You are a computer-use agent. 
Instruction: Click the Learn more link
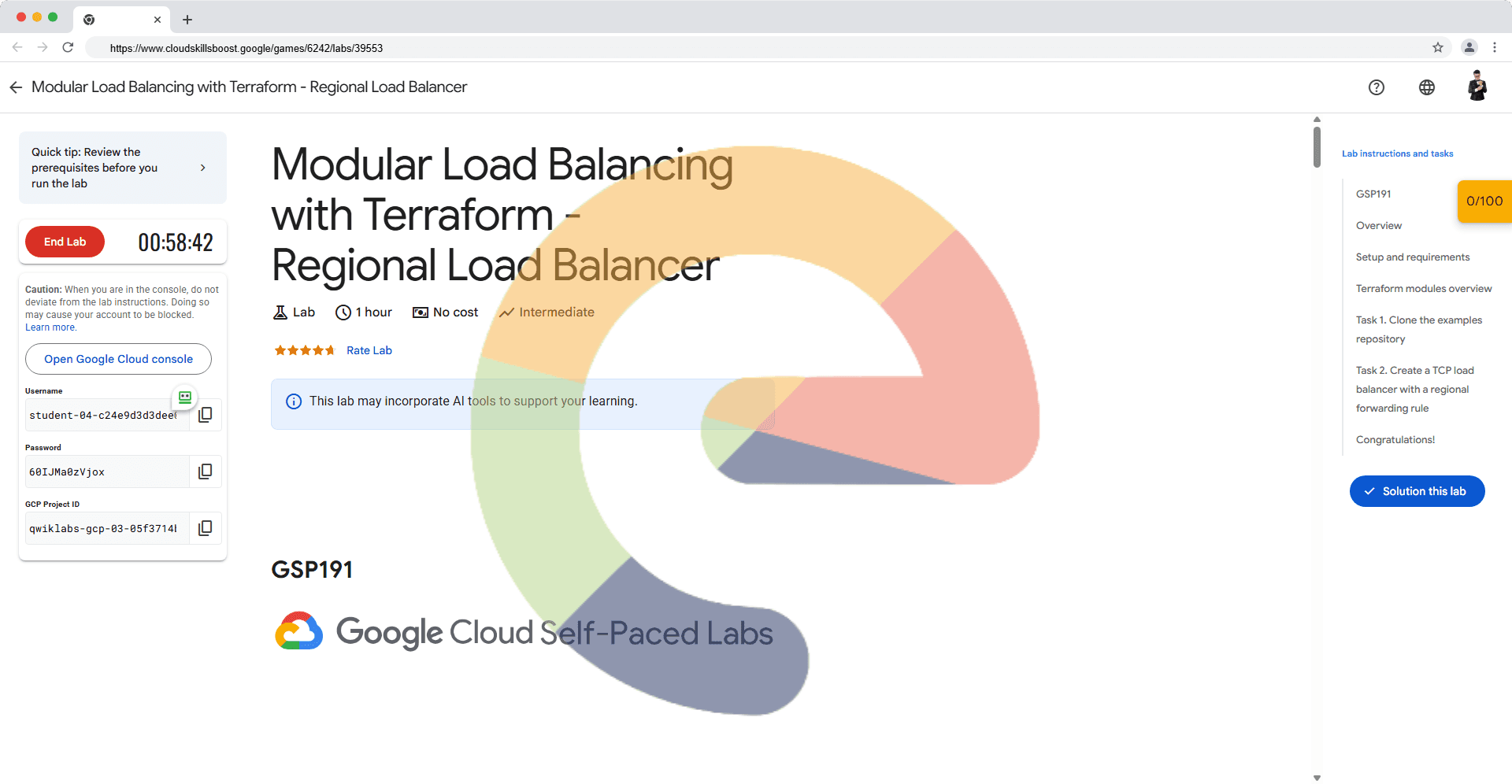(50, 327)
